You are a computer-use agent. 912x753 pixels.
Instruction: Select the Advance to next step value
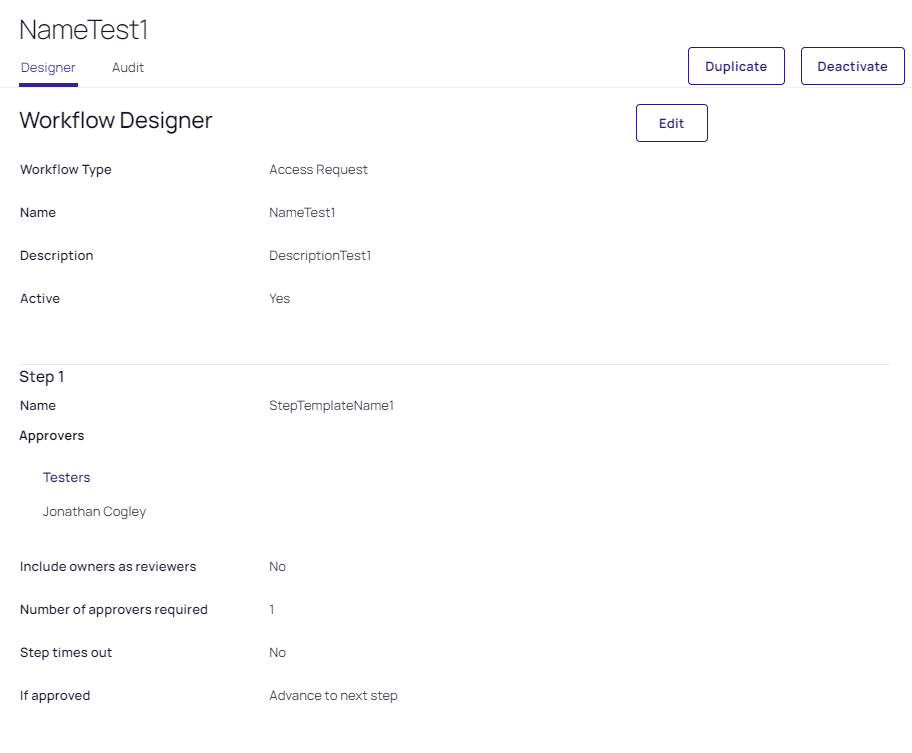pos(333,695)
